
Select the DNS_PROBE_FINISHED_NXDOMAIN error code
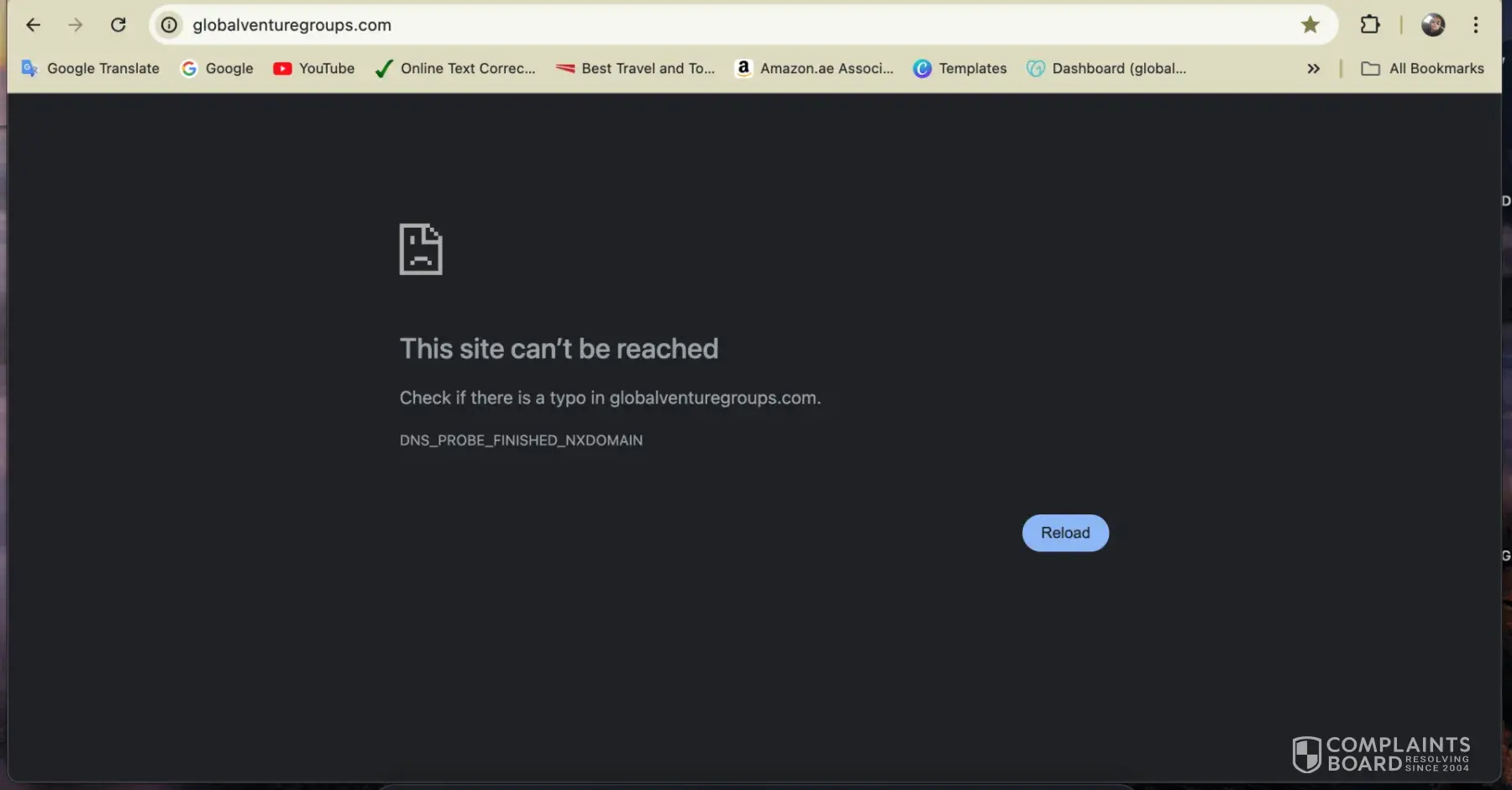pyautogui.click(x=521, y=440)
